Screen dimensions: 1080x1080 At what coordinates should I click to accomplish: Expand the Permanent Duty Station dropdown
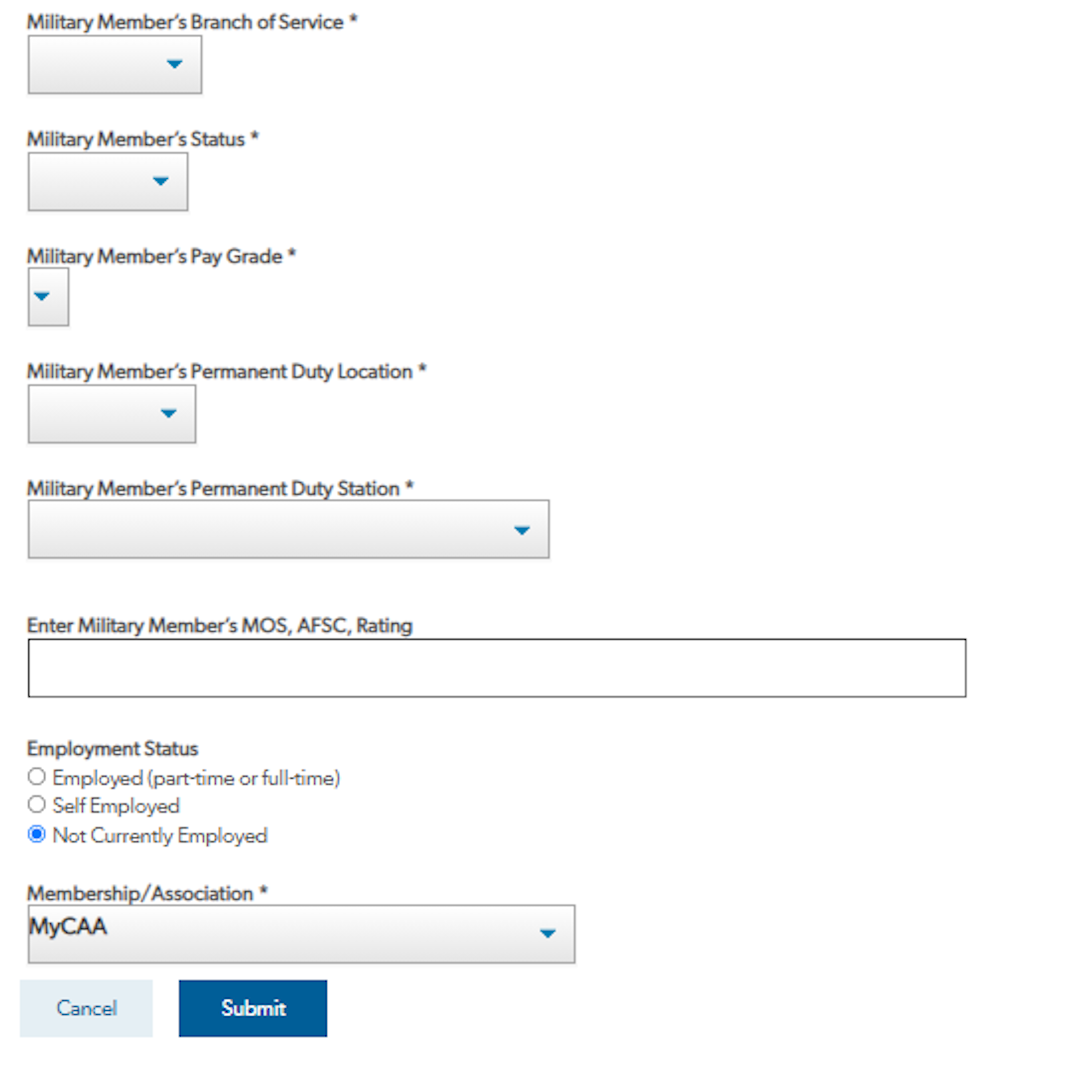pos(288,529)
